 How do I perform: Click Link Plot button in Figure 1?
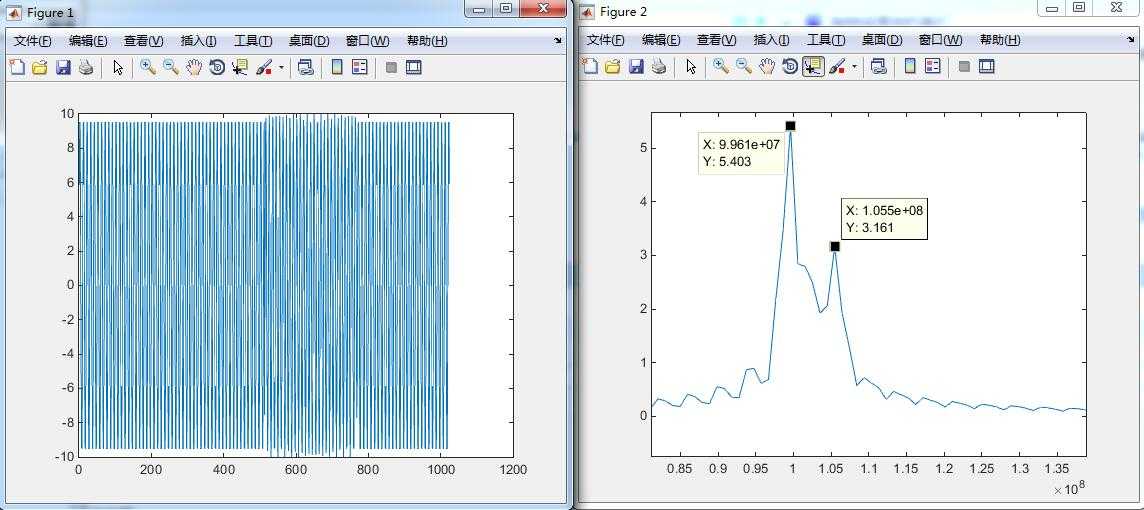pyautogui.click(x=306, y=68)
